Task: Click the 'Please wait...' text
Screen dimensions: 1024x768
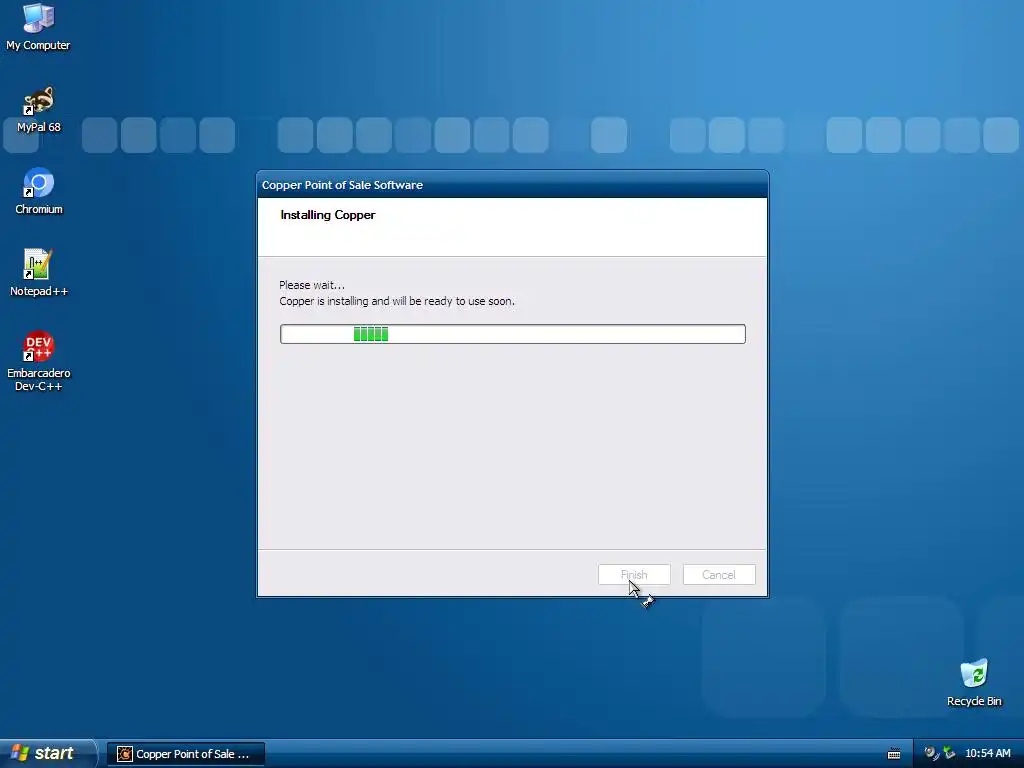Action: click(312, 285)
